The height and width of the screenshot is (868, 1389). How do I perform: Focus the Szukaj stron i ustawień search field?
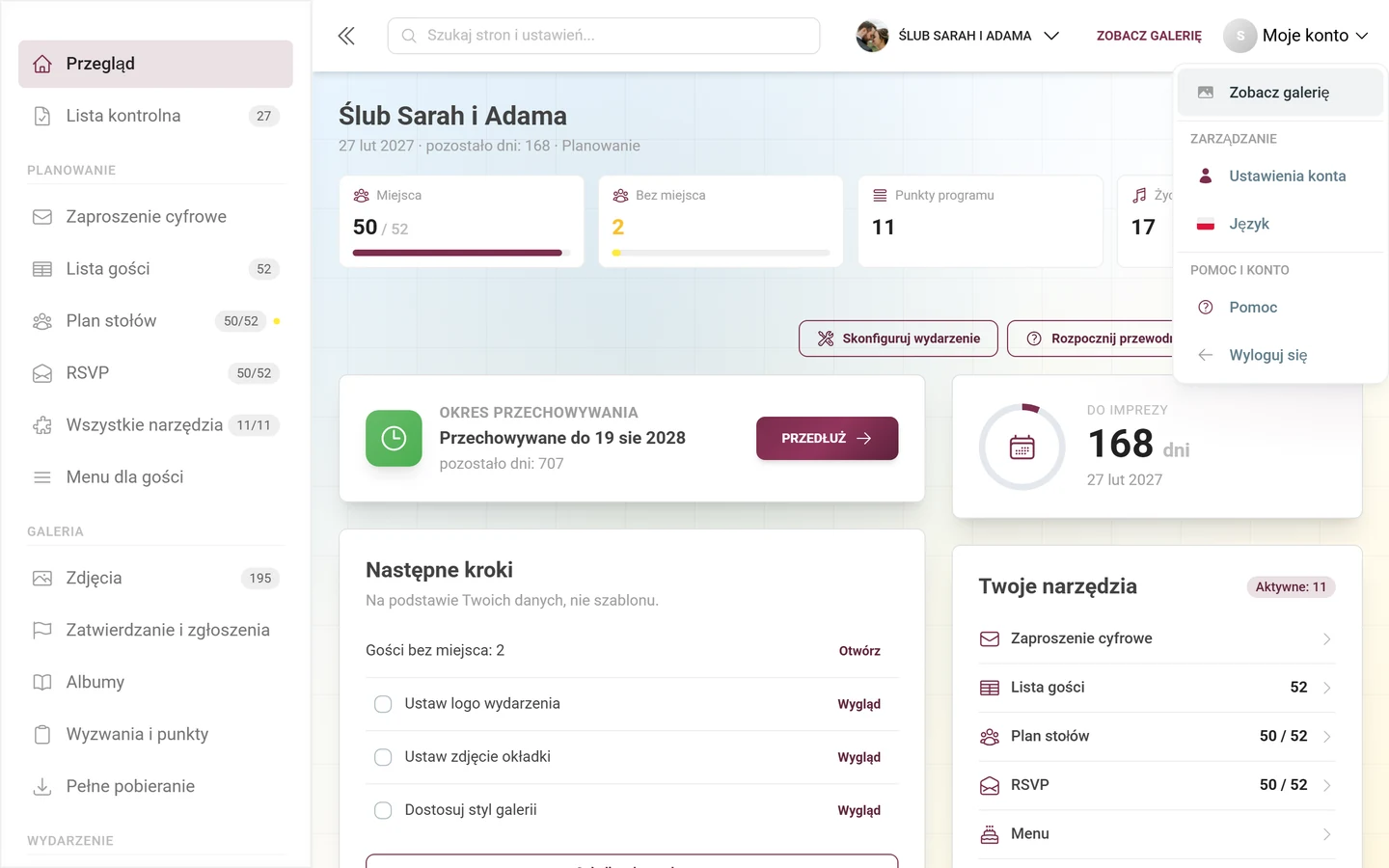[x=604, y=36]
